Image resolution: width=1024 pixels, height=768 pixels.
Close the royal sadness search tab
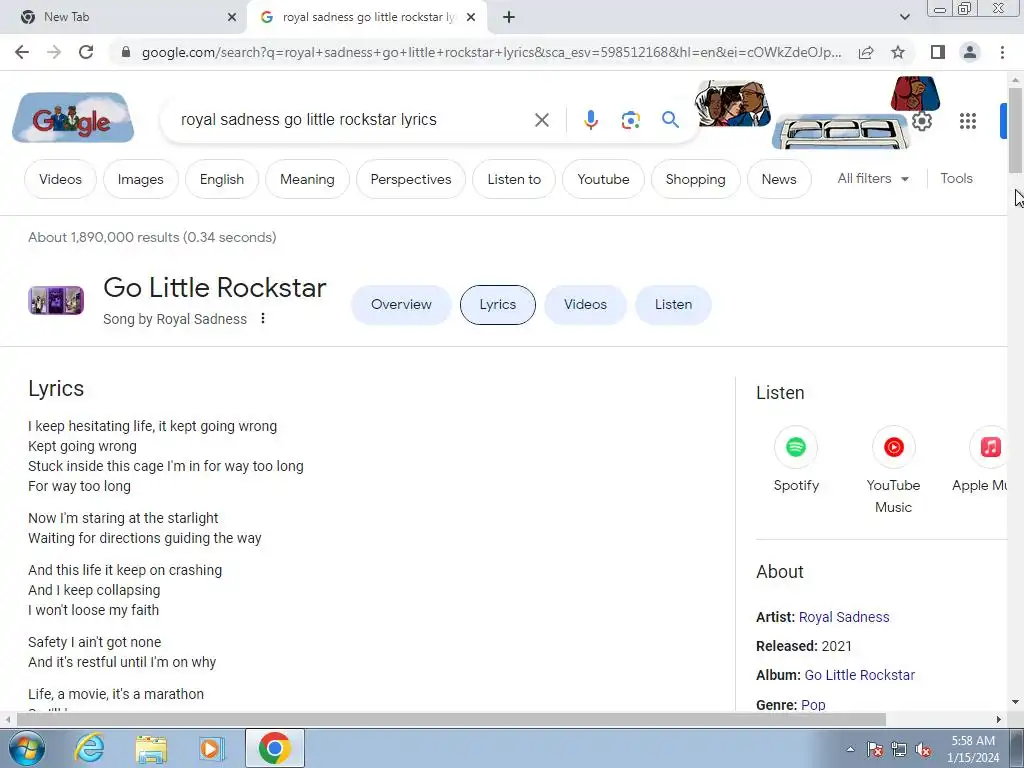tap(471, 17)
